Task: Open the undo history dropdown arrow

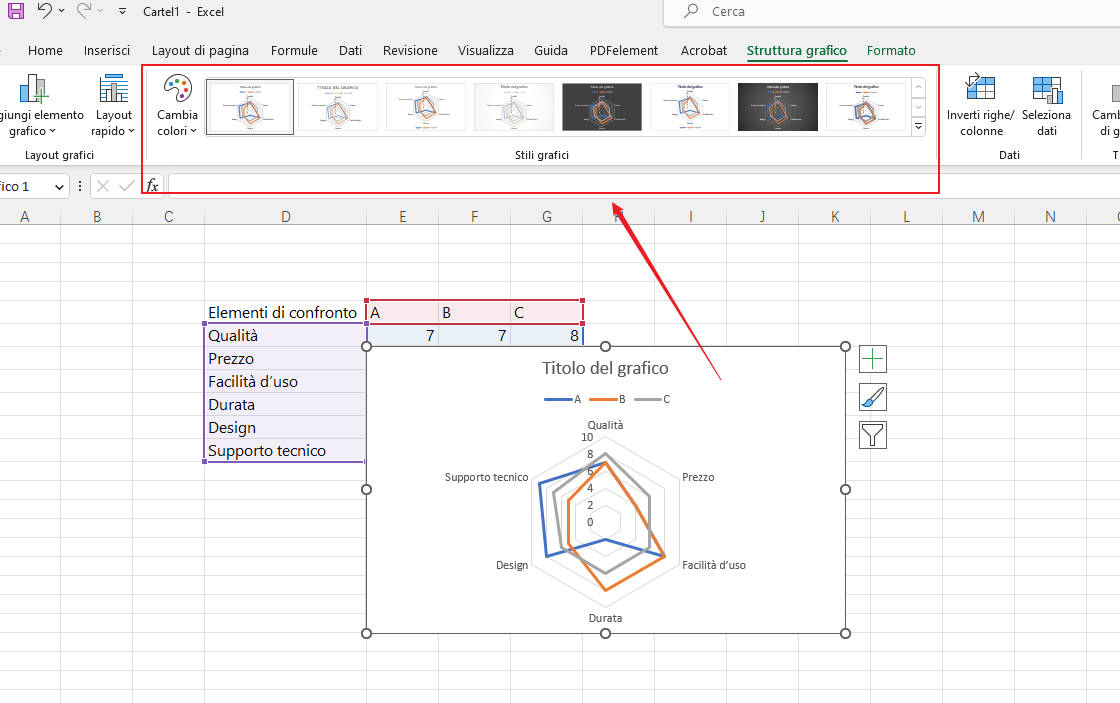Action: point(61,11)
